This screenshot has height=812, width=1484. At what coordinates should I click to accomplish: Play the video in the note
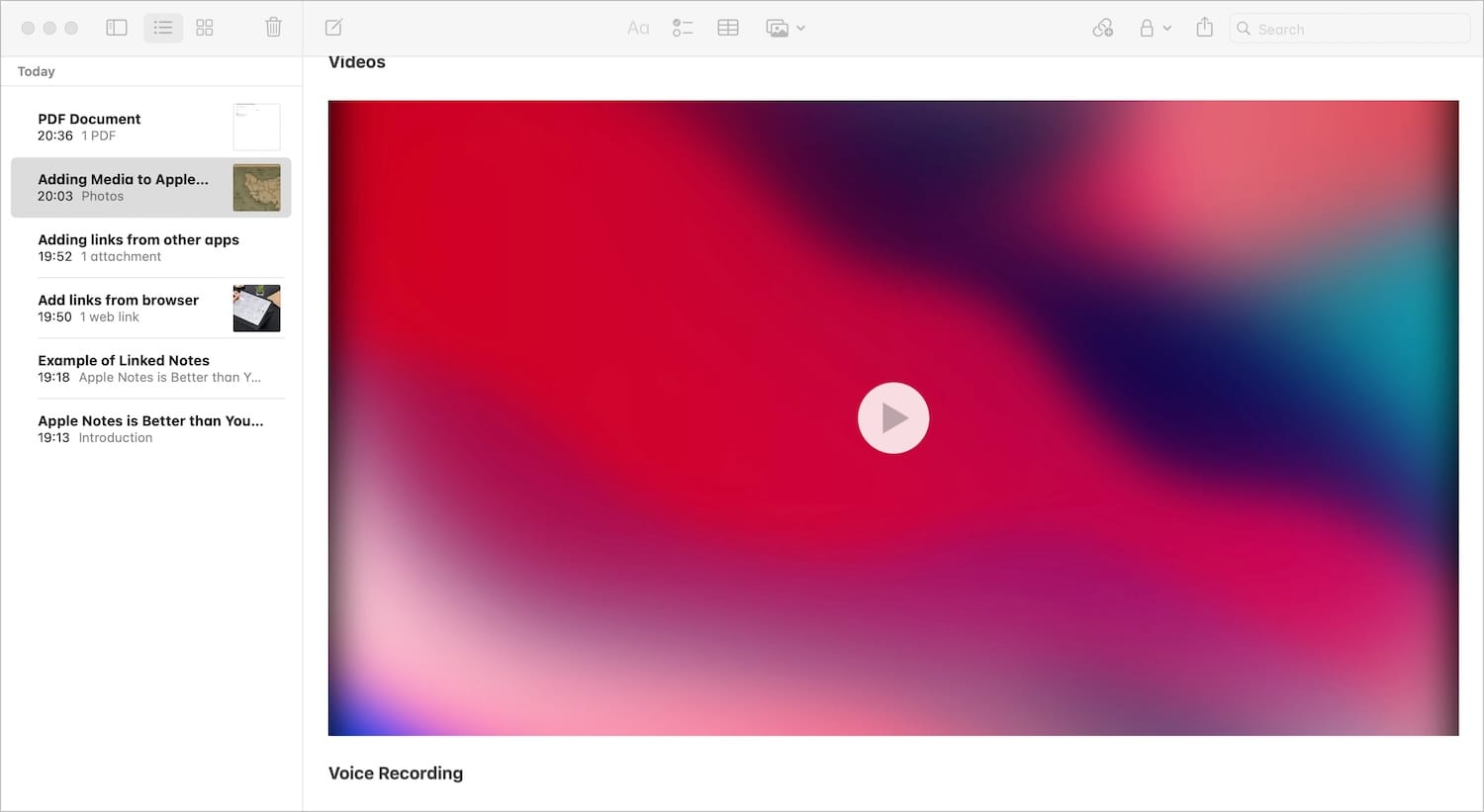point(892,417)
